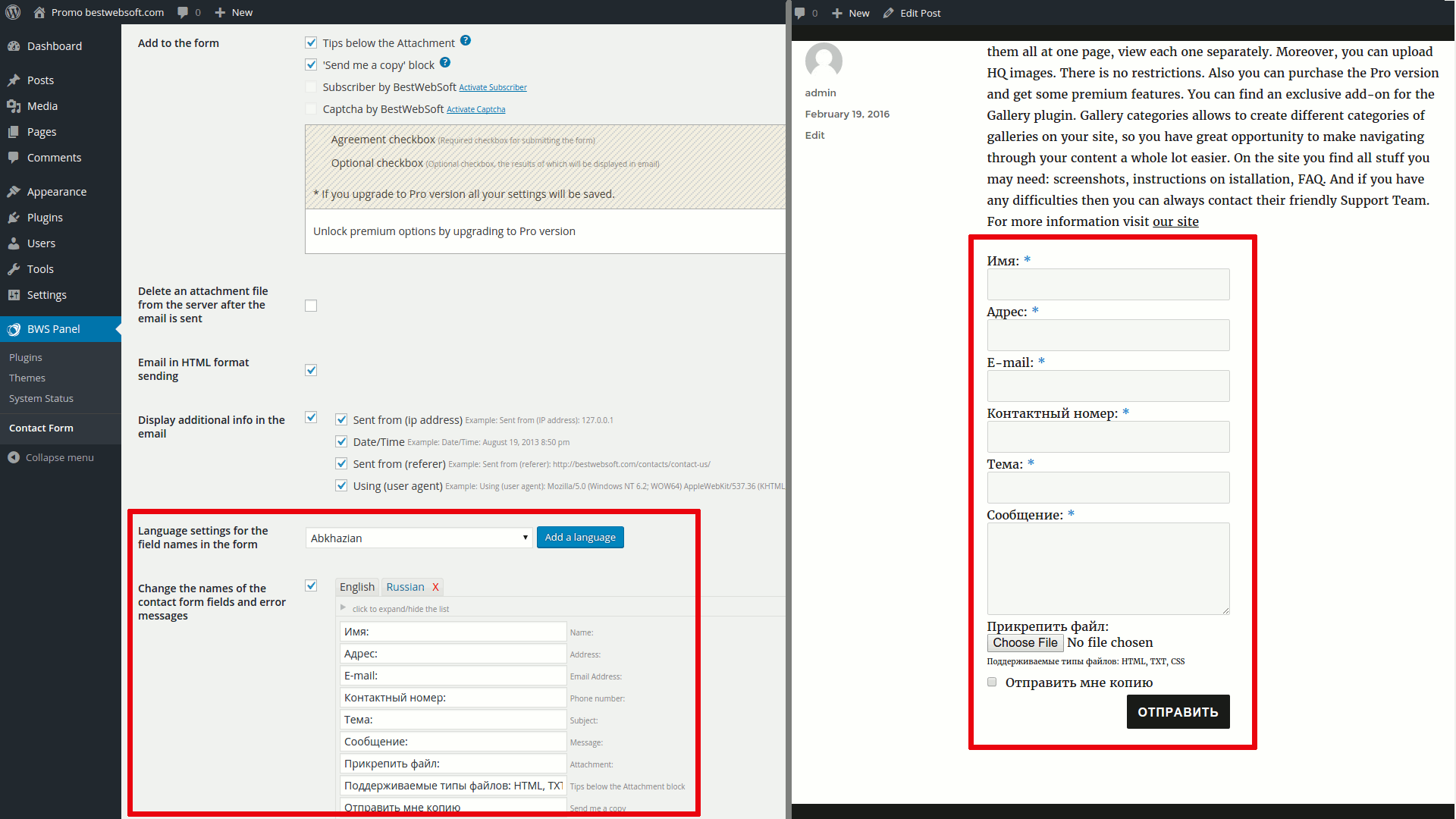
Task: Switch to the English language tab
Action: point(357,587)
